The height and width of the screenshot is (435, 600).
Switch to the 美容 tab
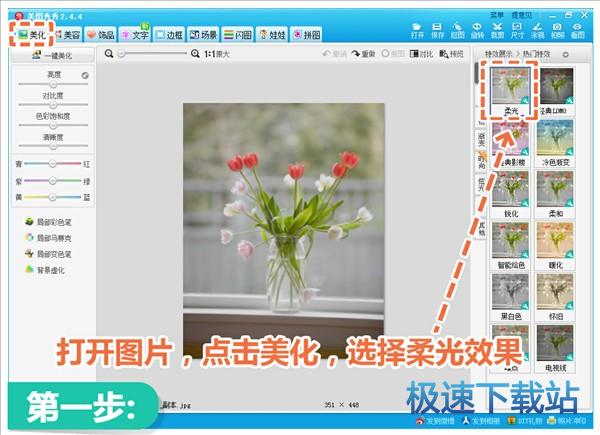(68, 35)
